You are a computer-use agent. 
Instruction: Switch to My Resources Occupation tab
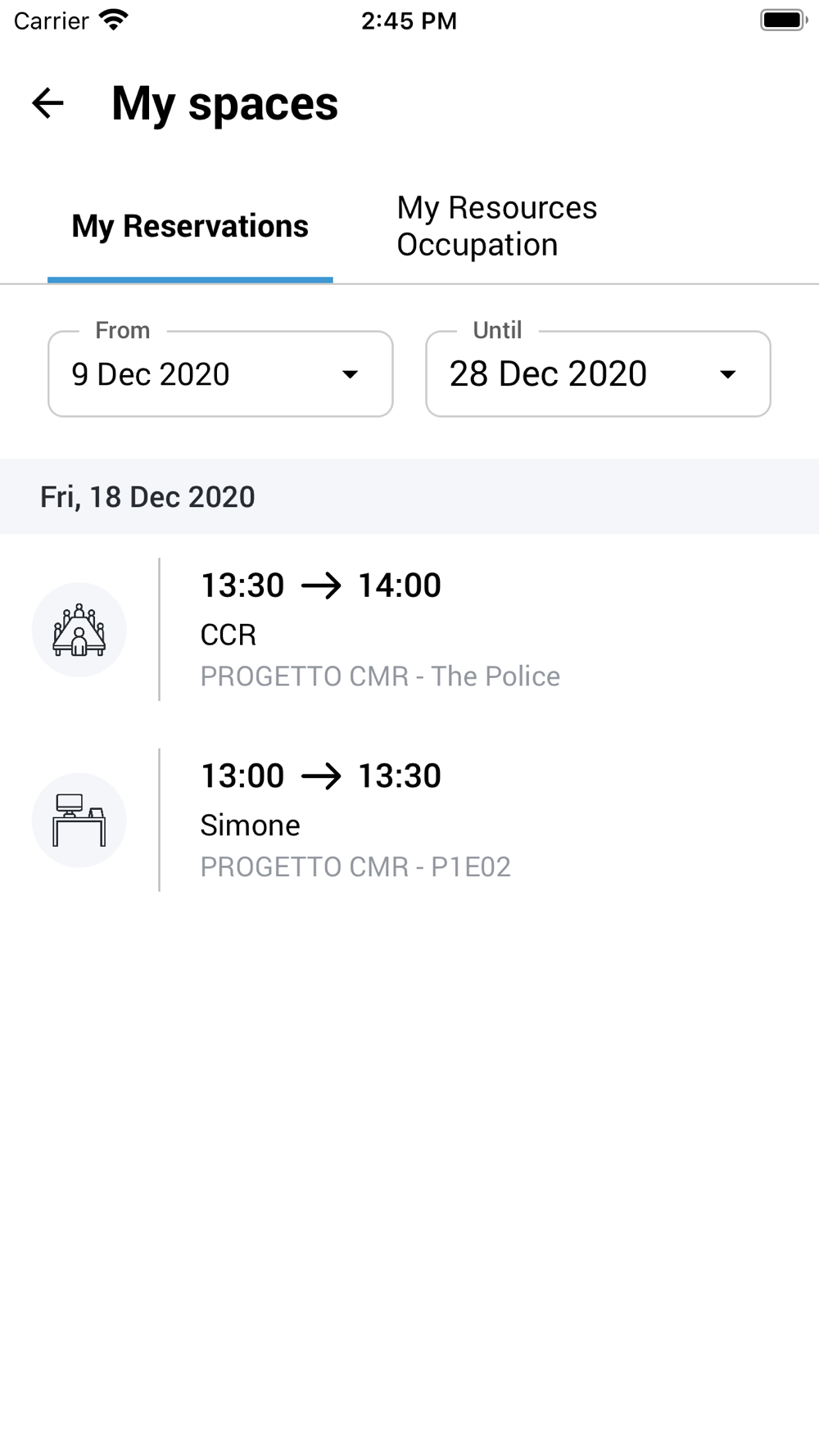tap(497, 226)
